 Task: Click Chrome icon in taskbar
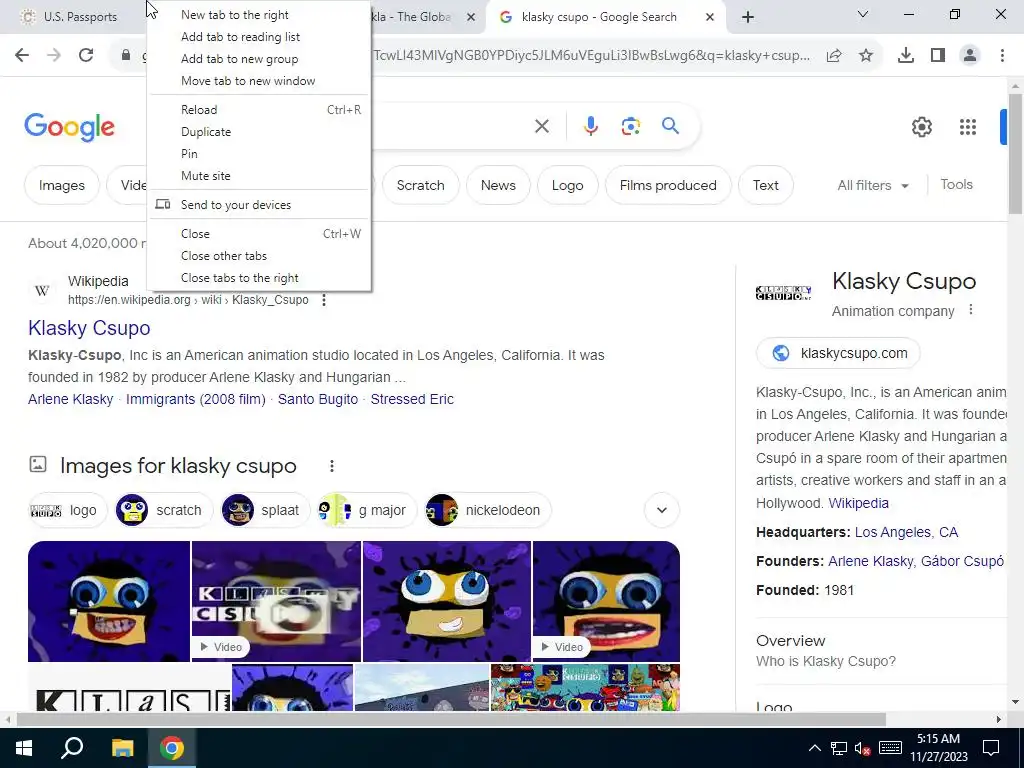click(x=172, y=748)
